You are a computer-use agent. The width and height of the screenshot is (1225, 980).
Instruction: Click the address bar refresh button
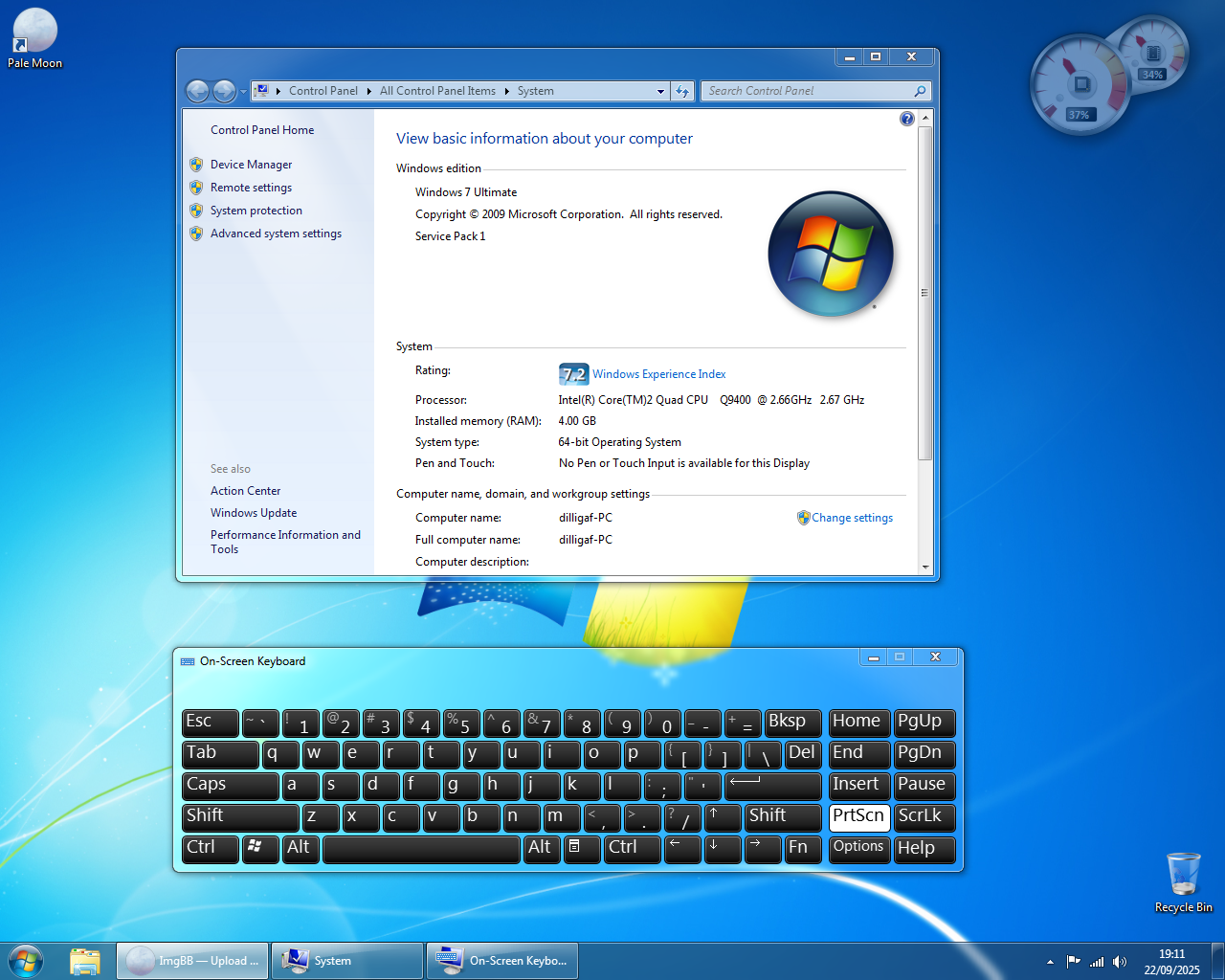pos(681,91)
